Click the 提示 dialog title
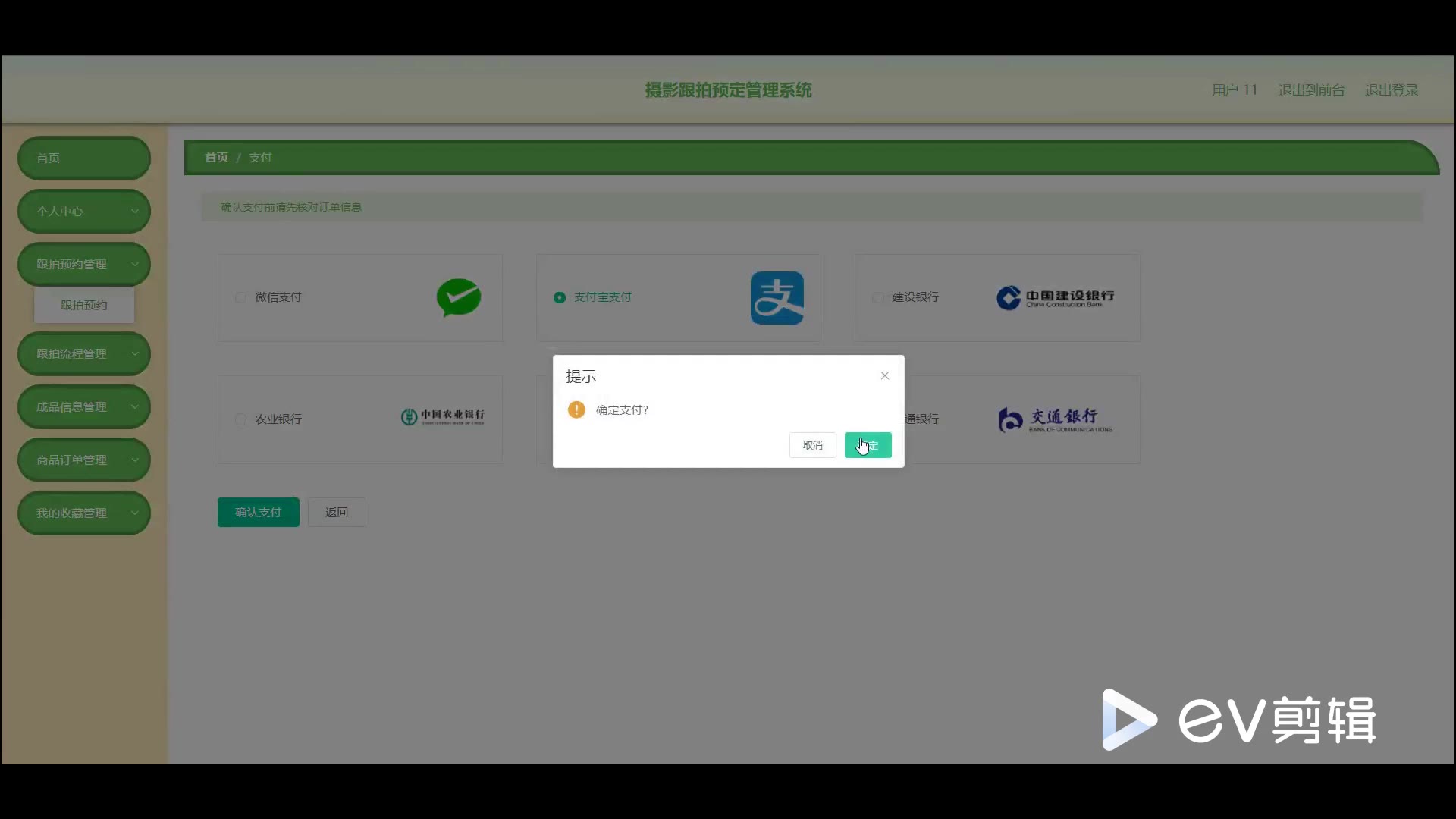This screenshot has height=819, width=1456. click(581, 376)
